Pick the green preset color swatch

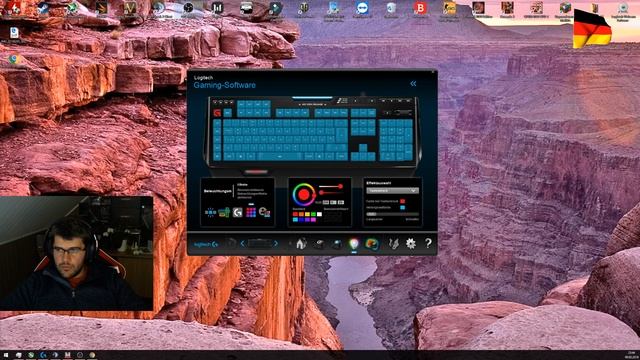pyautogui.click(x=313, y=214)
